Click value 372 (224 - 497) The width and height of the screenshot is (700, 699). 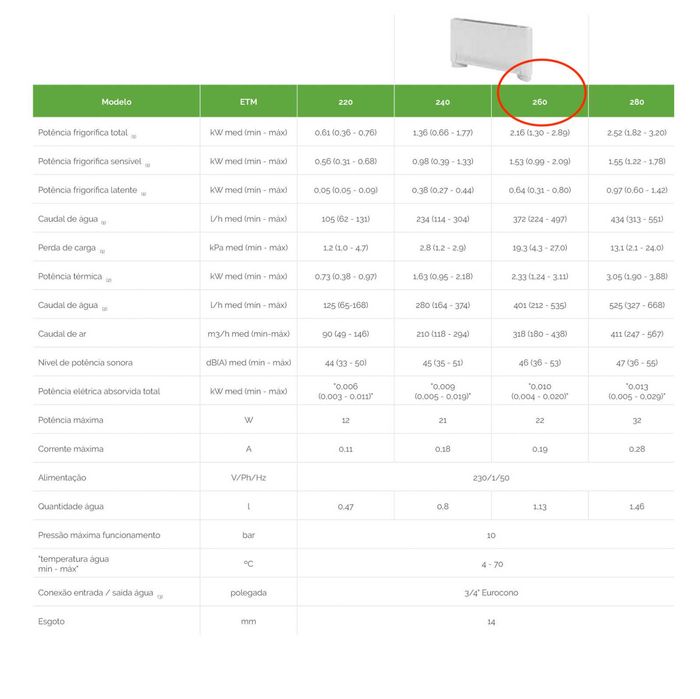click(540, 219)
